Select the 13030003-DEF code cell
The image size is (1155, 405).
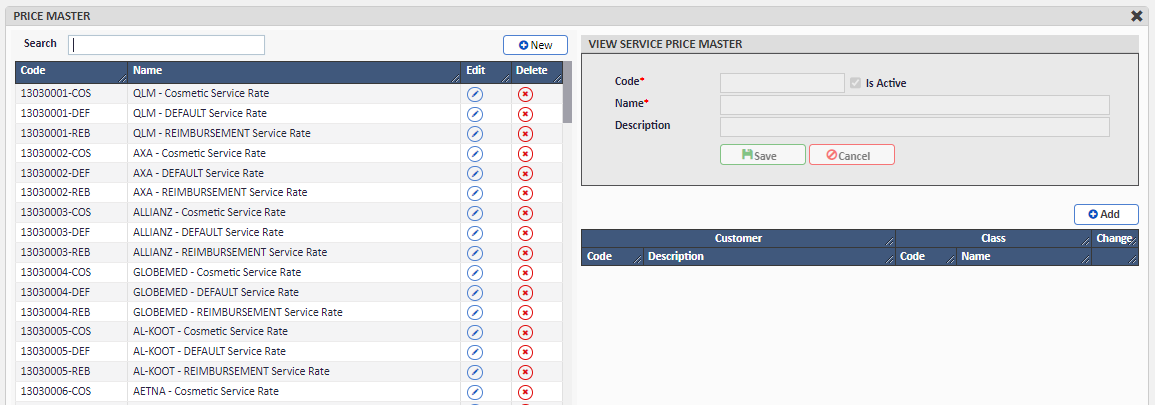[71, 233]
